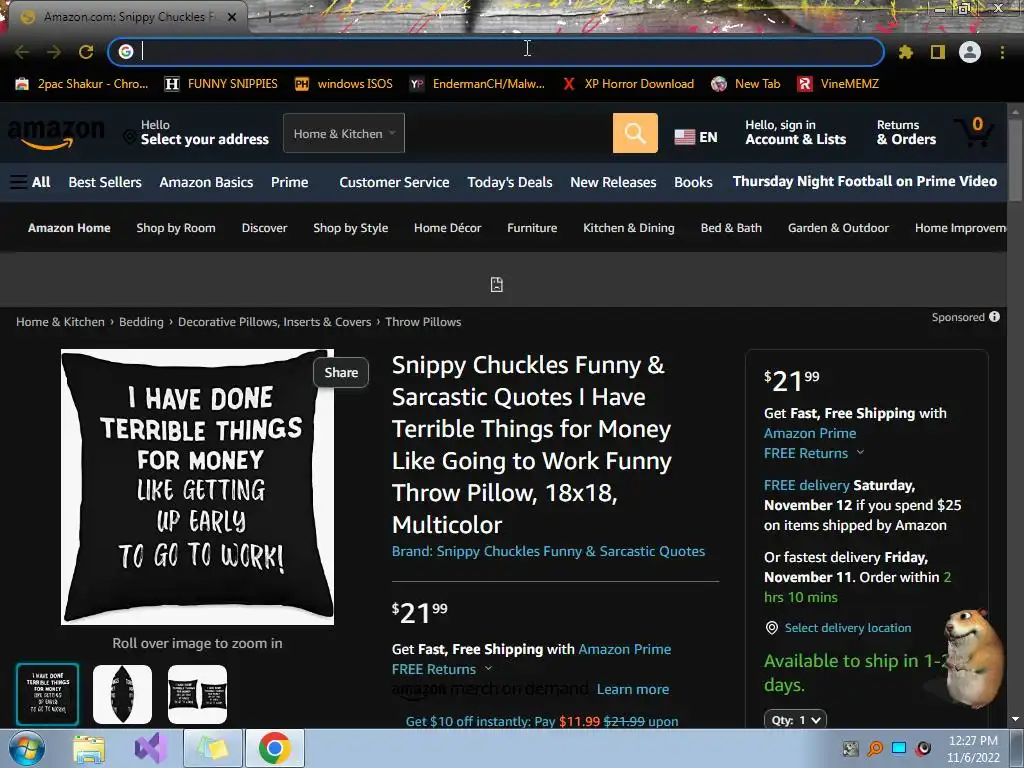Viewport: 1024px width, 768px height.
Task: Select the third two-pillow thumbnail
Action: tap(197, 694)
